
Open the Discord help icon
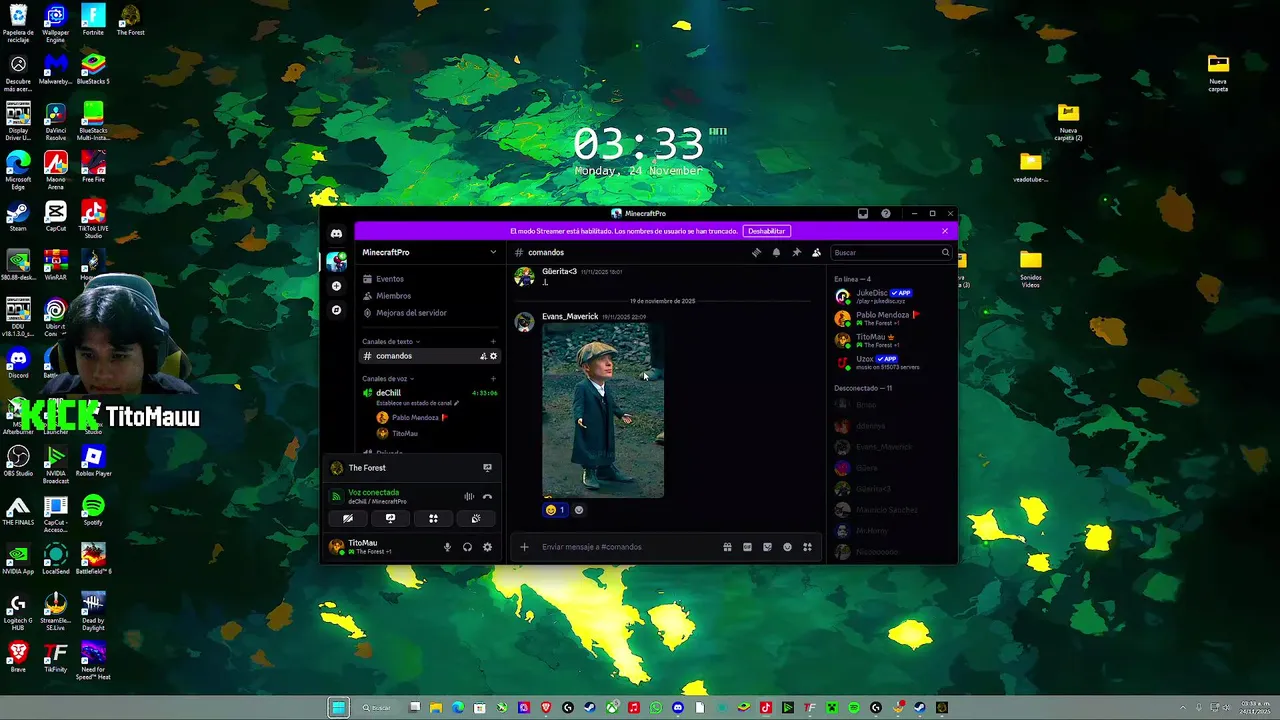point(886,213)
